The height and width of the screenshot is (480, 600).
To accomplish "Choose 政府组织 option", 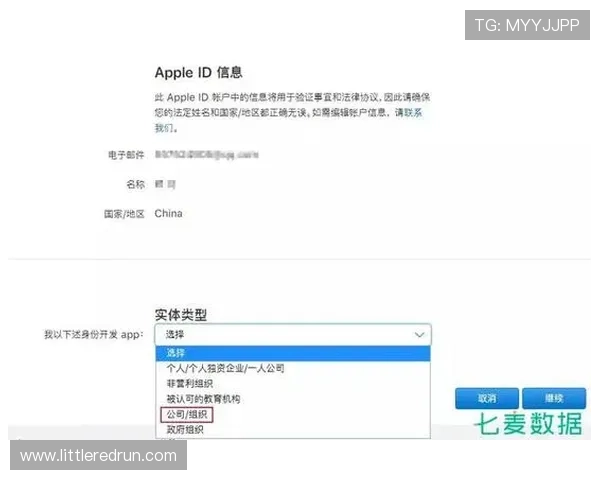I will point(293,429).
